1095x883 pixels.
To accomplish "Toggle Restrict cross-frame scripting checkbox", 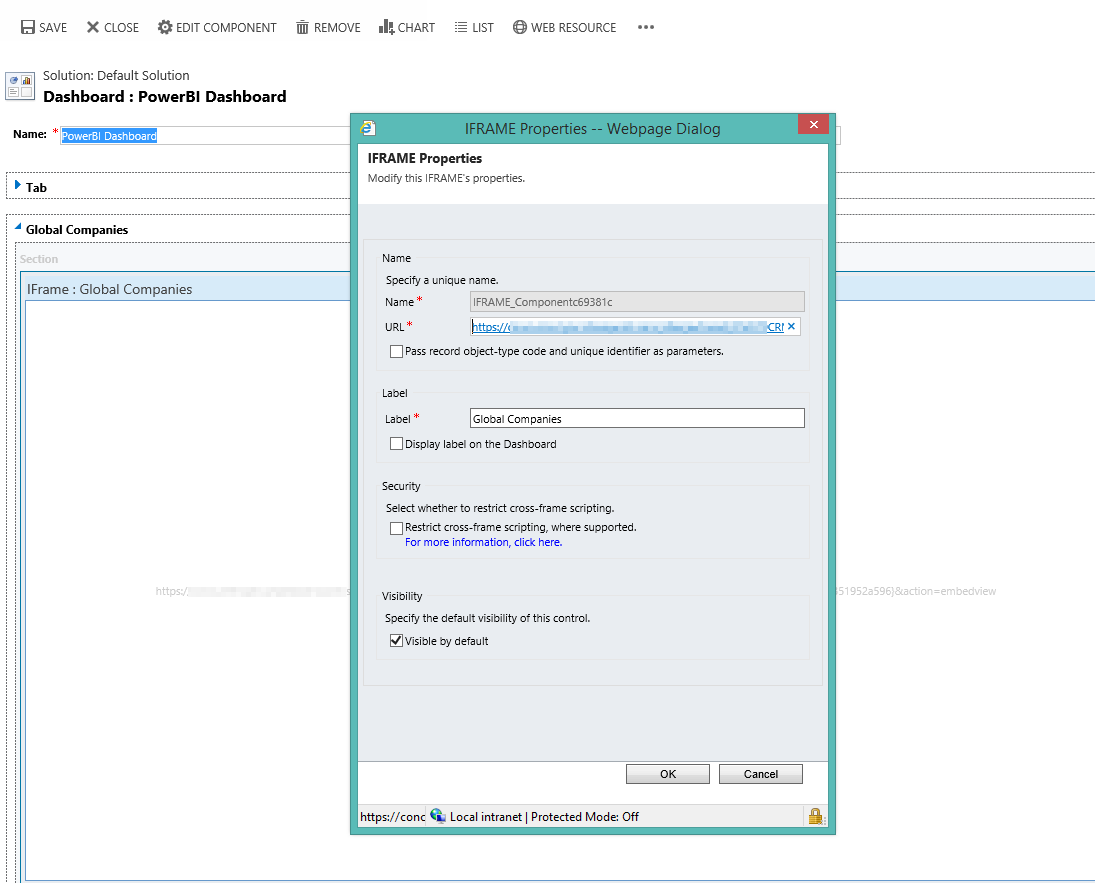I will [x=397, y=527].
